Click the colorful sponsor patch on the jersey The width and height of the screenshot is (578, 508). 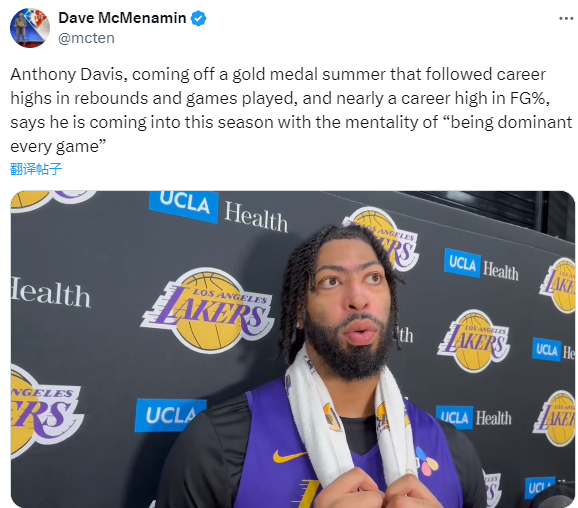(426, 461)
